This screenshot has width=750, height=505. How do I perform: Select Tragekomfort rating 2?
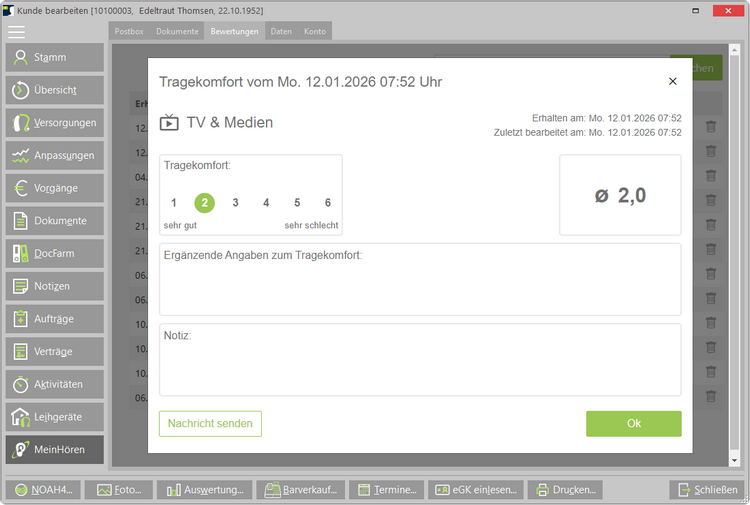204,203
